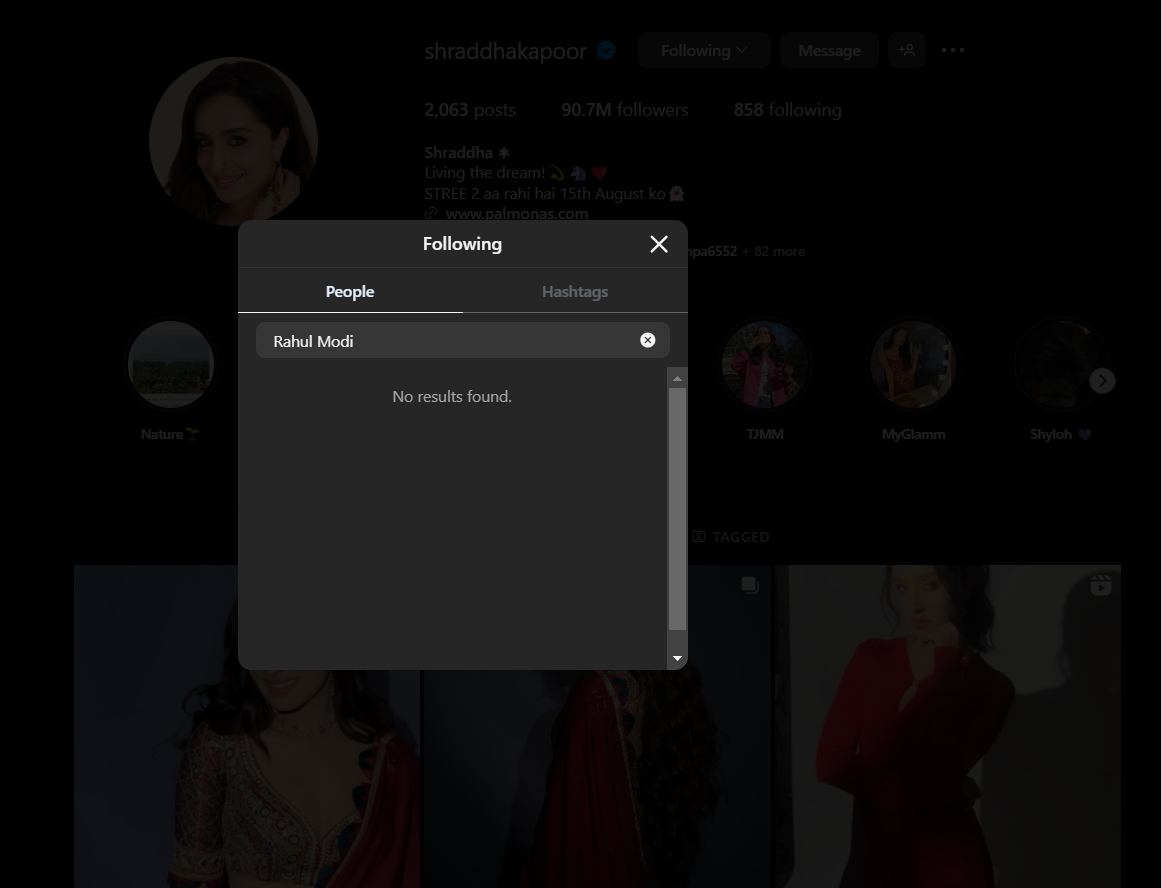
Task: Click the 2,063 posts count
Action: click(470, 110)
